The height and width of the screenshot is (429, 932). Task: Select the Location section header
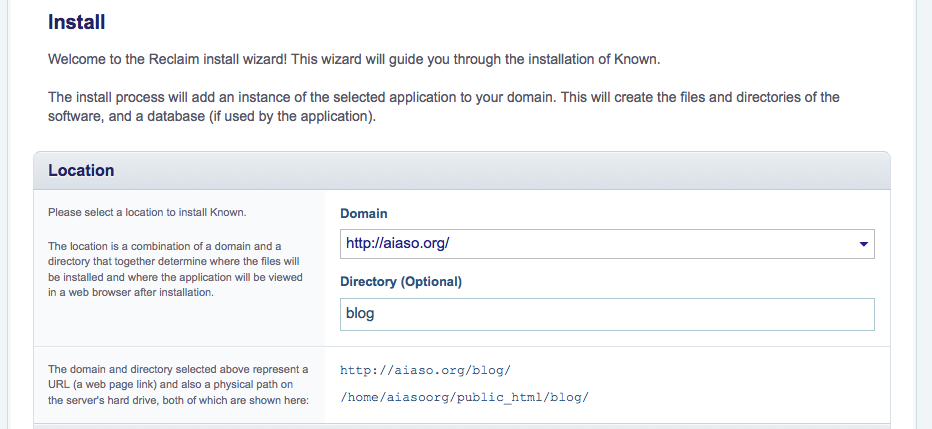click(81, 170)
